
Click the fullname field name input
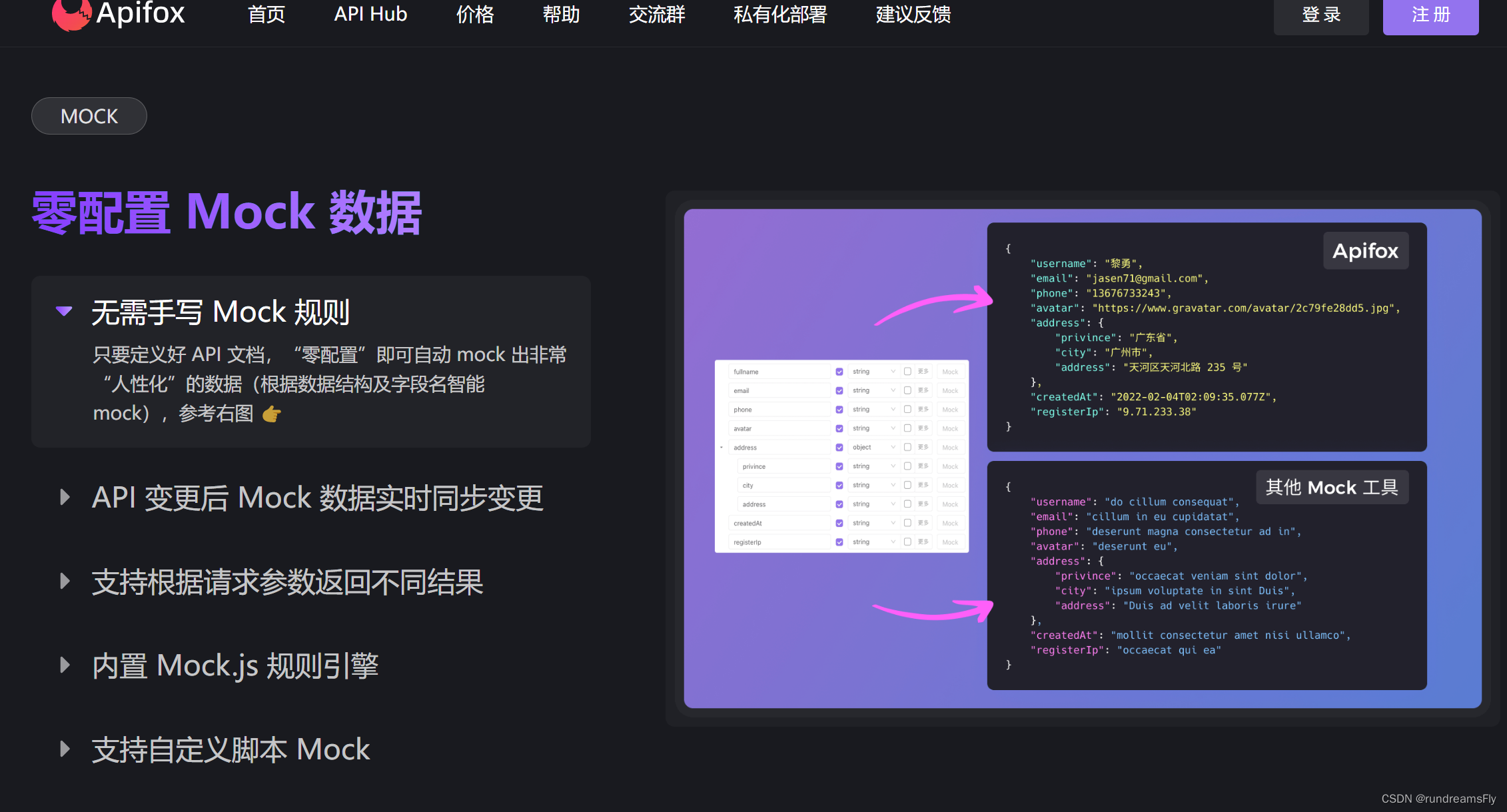pos(779,372)
